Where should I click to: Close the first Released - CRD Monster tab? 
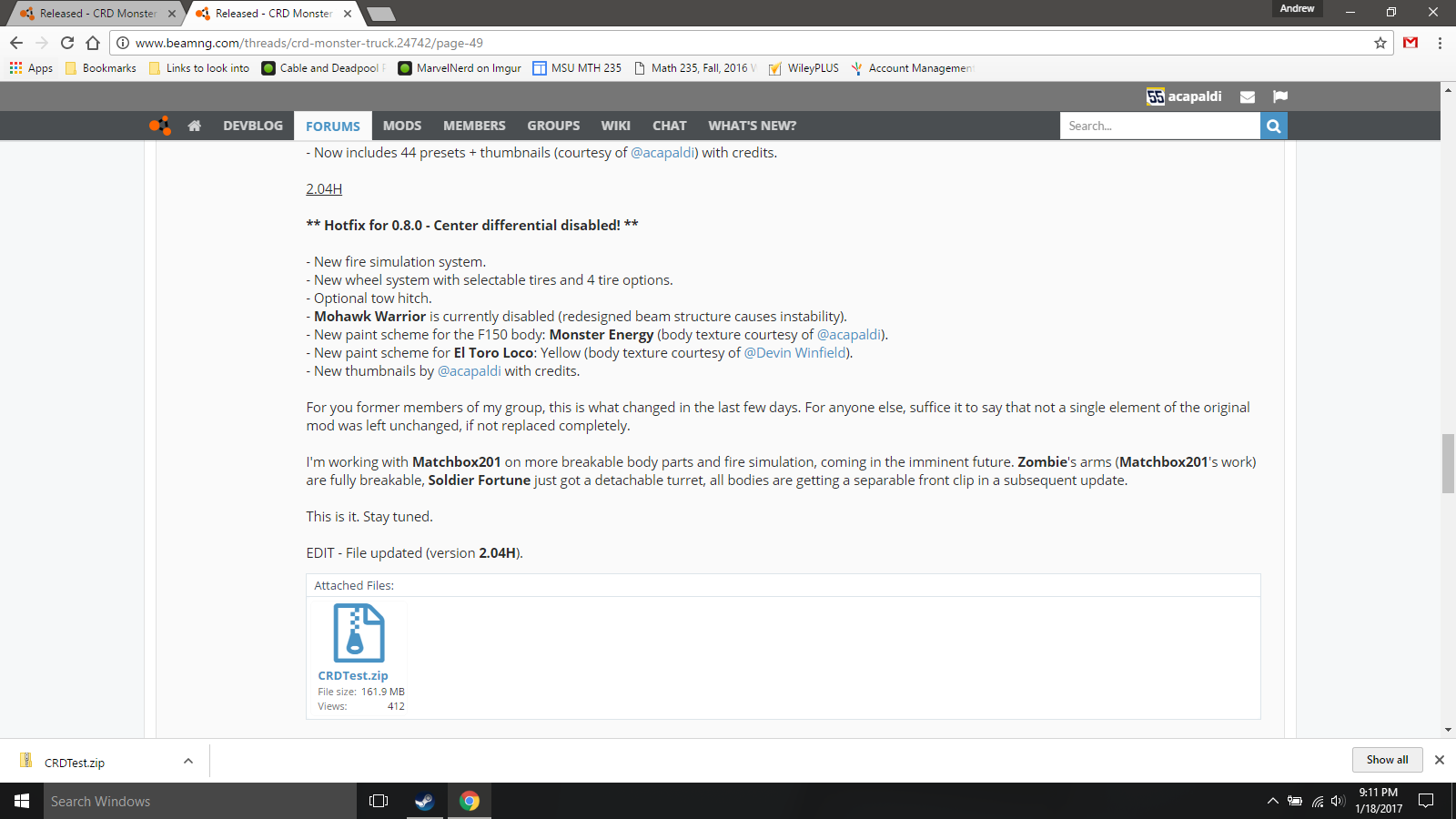(172, 14)
